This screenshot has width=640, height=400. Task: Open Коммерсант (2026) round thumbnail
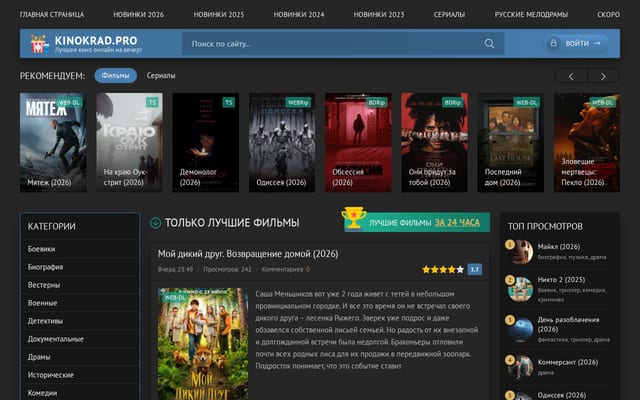(x=520, y=367)
